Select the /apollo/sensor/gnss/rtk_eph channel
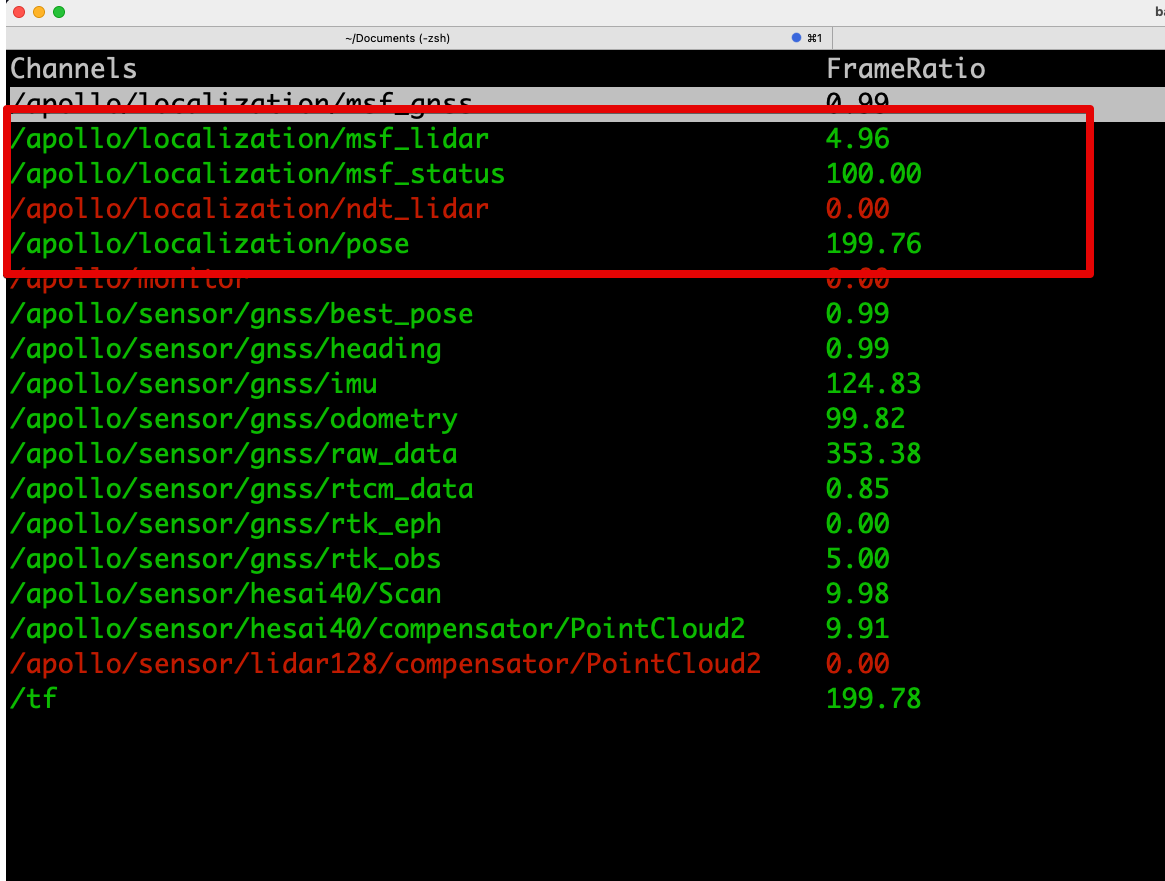 coord(226,524)
